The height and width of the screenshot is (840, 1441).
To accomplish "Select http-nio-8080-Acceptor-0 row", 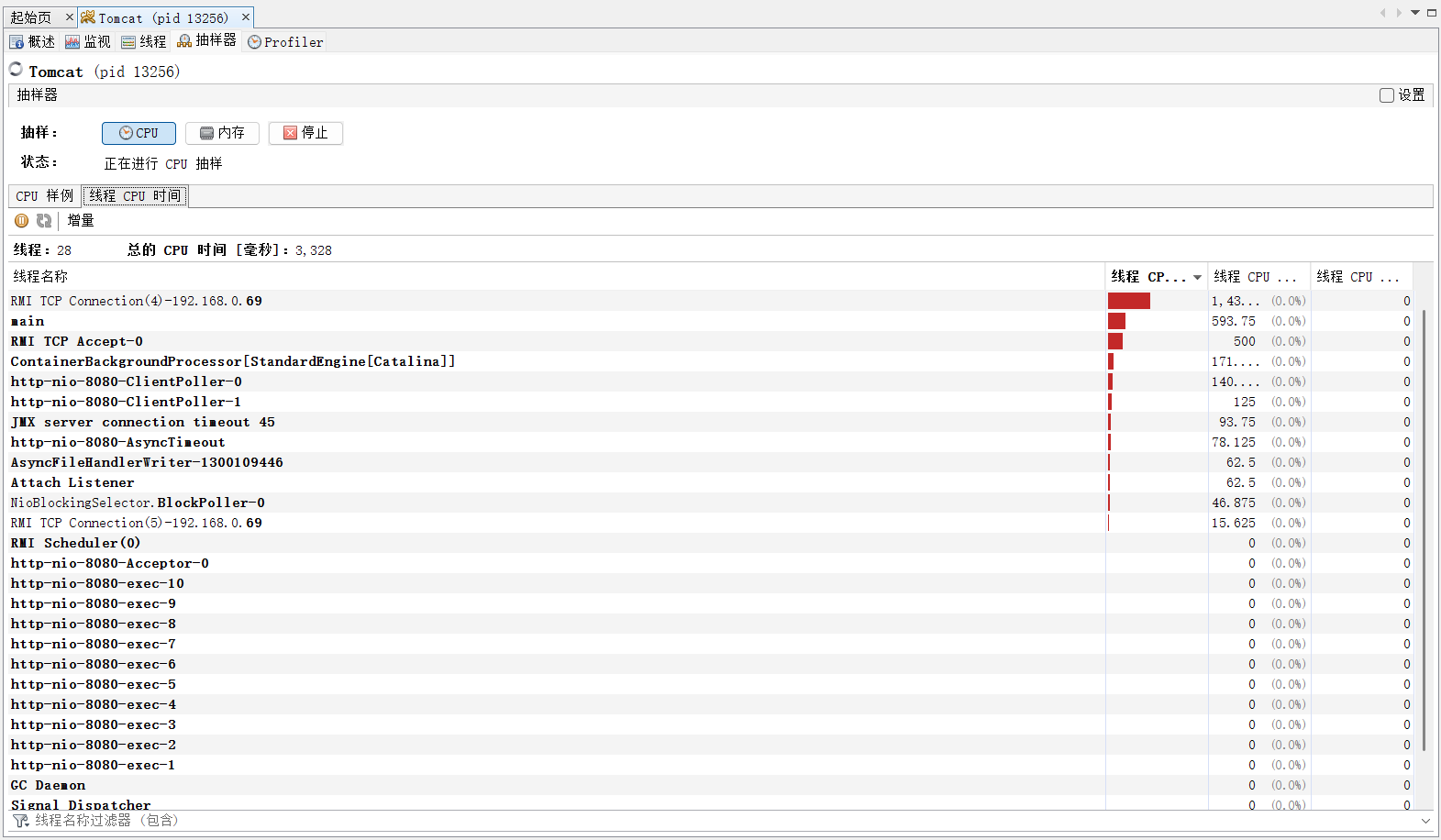I will coord(711,563).
